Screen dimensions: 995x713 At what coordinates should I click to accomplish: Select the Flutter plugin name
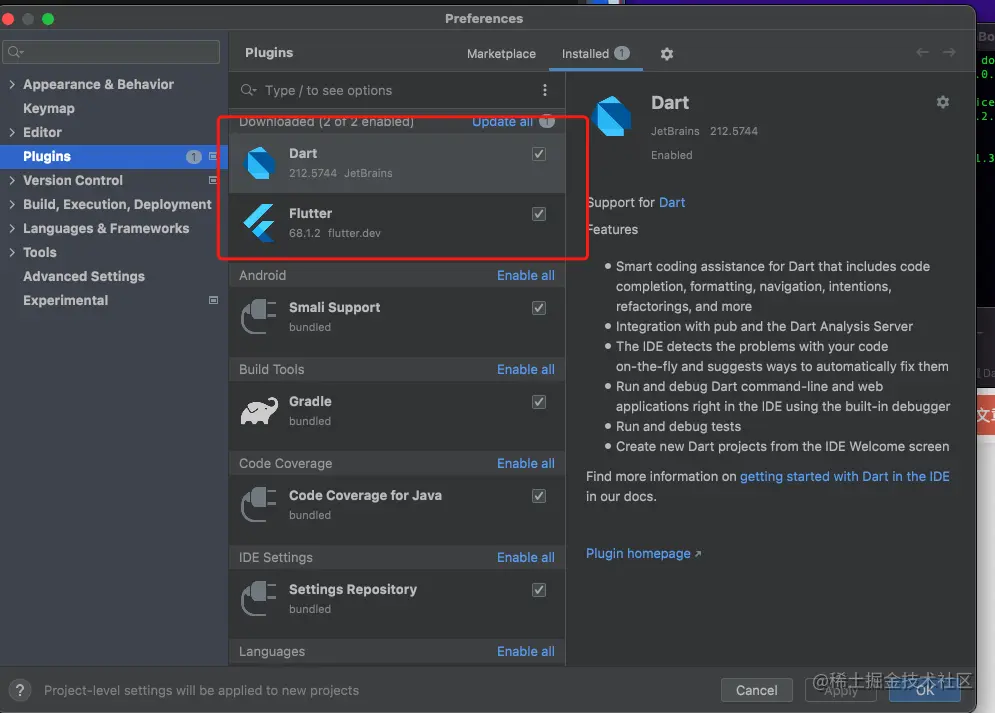coord(310,213)
